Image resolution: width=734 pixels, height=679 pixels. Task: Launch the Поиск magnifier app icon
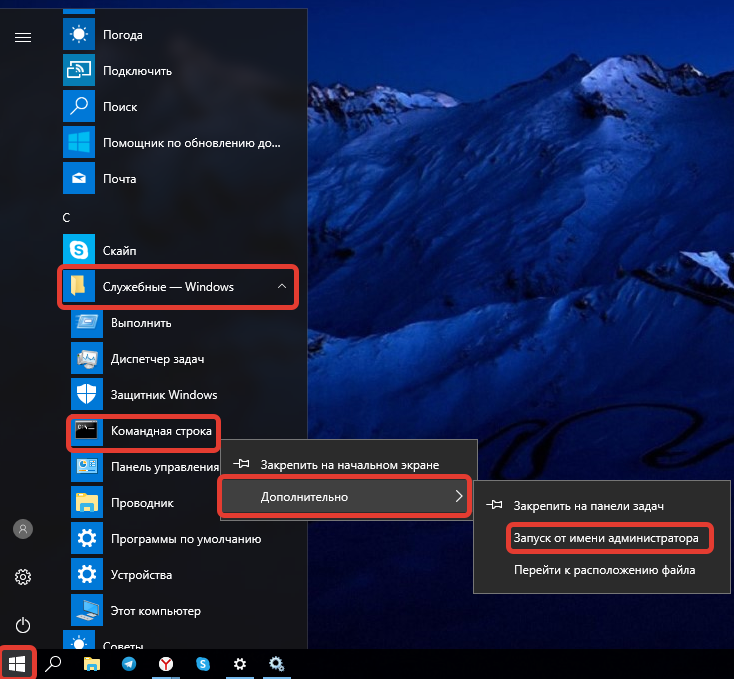(x=79, y=106)
